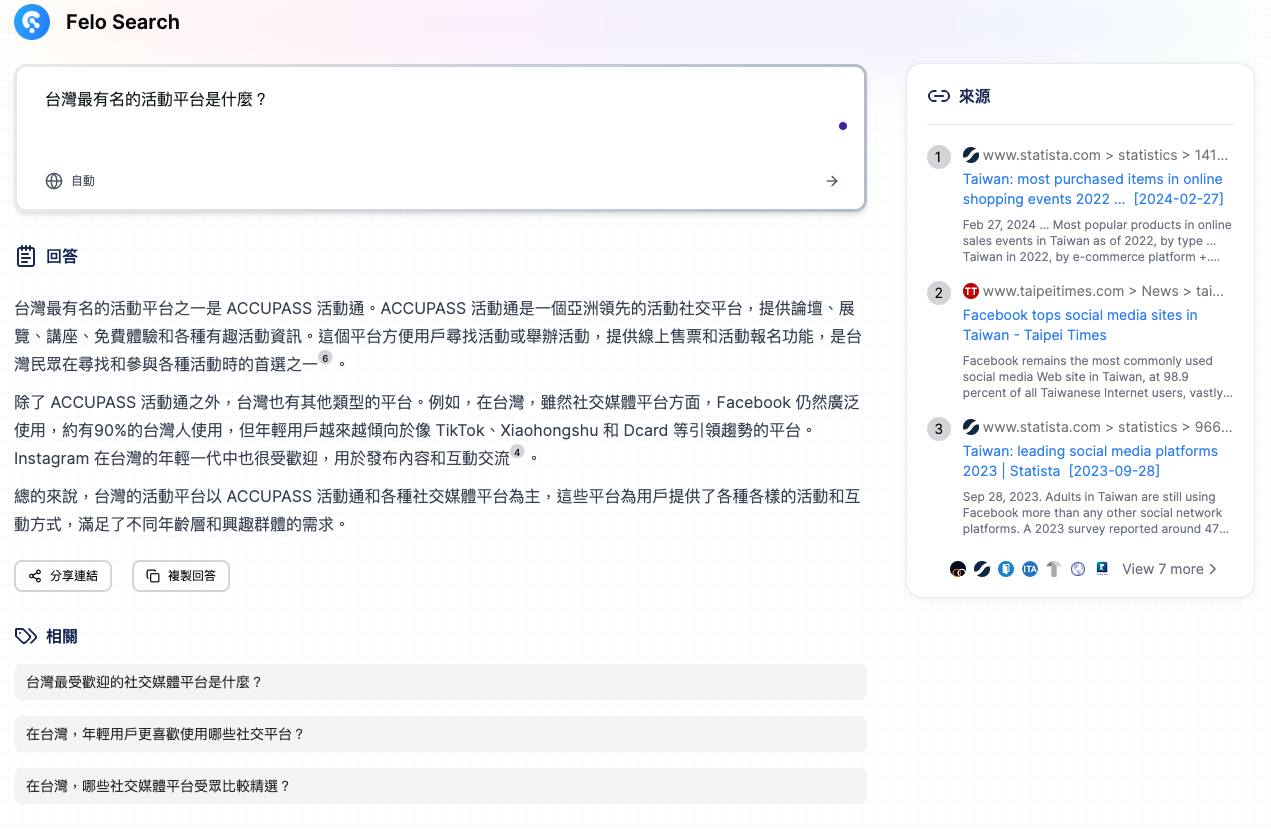Click the 相關 section heading
Image resolution: width=1271 pixels, height=830 pixels.
coord(62,636)
